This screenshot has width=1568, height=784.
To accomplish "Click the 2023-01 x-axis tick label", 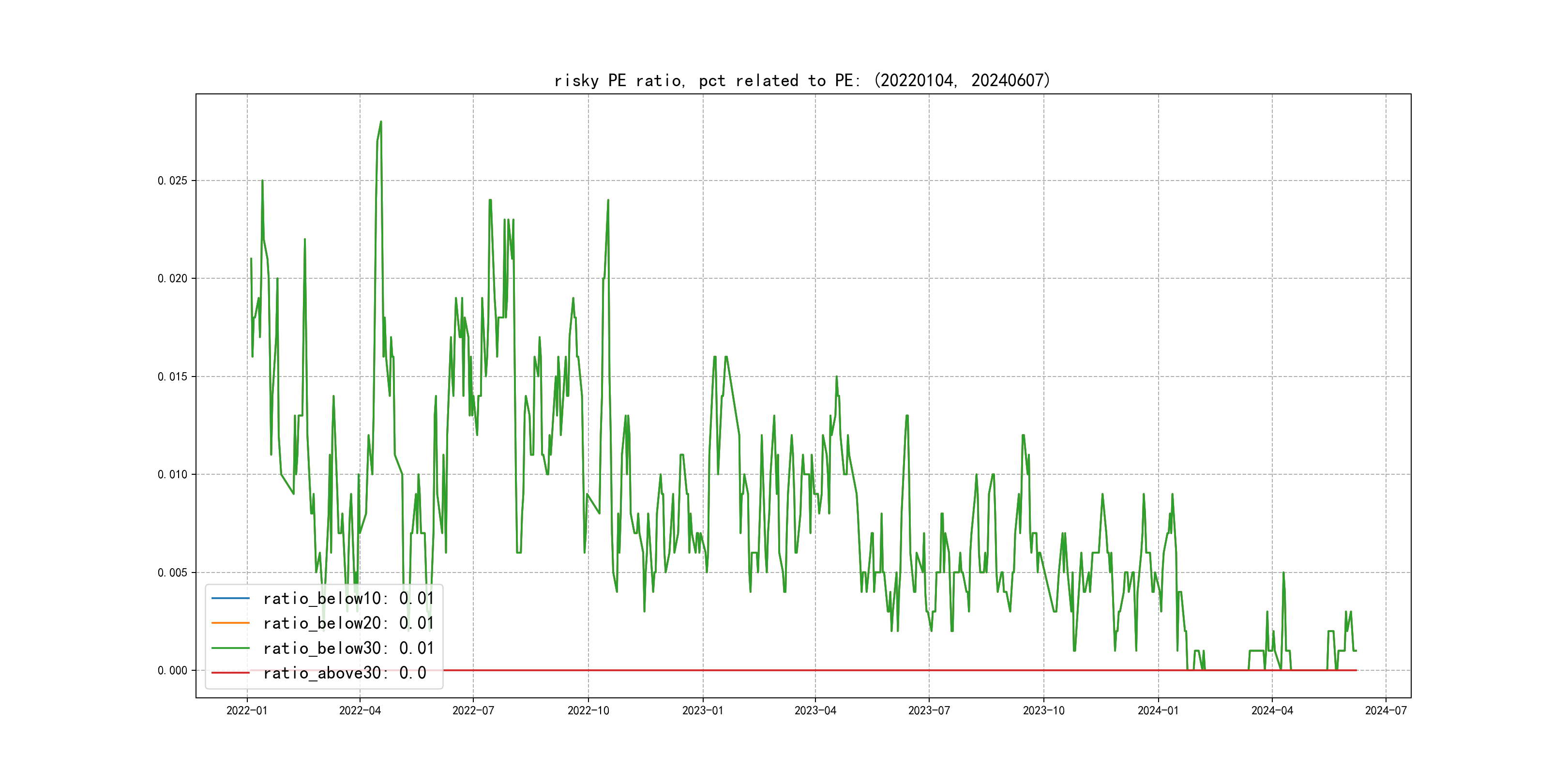I will pos(702,710).
